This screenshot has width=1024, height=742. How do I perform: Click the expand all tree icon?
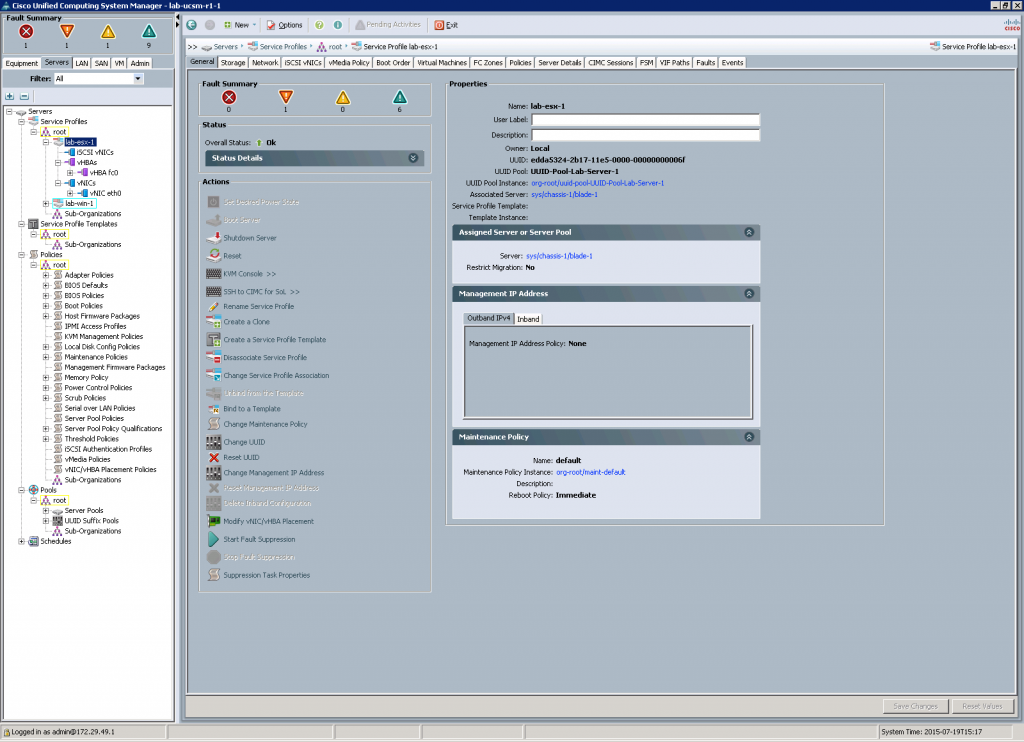tap(10, 97)
